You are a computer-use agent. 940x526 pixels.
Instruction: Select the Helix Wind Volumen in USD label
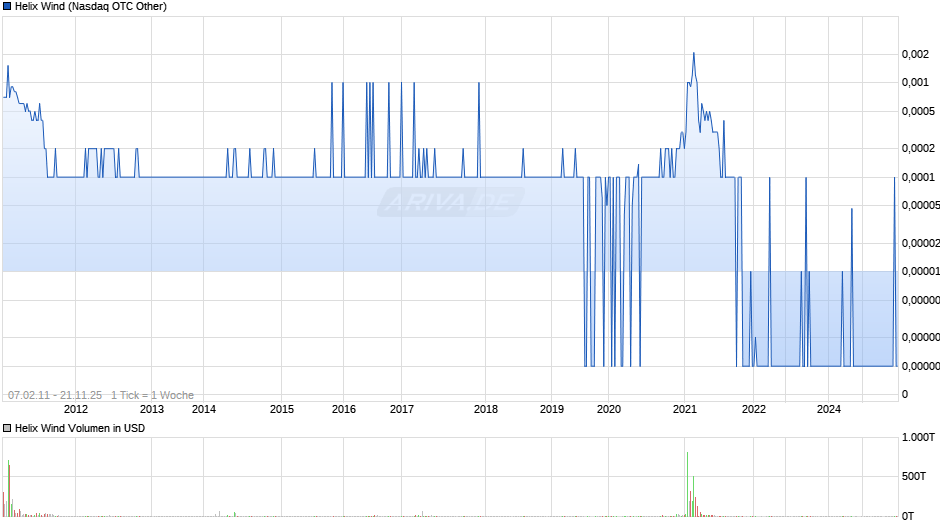pyautogui.click(x=80, y=428)
